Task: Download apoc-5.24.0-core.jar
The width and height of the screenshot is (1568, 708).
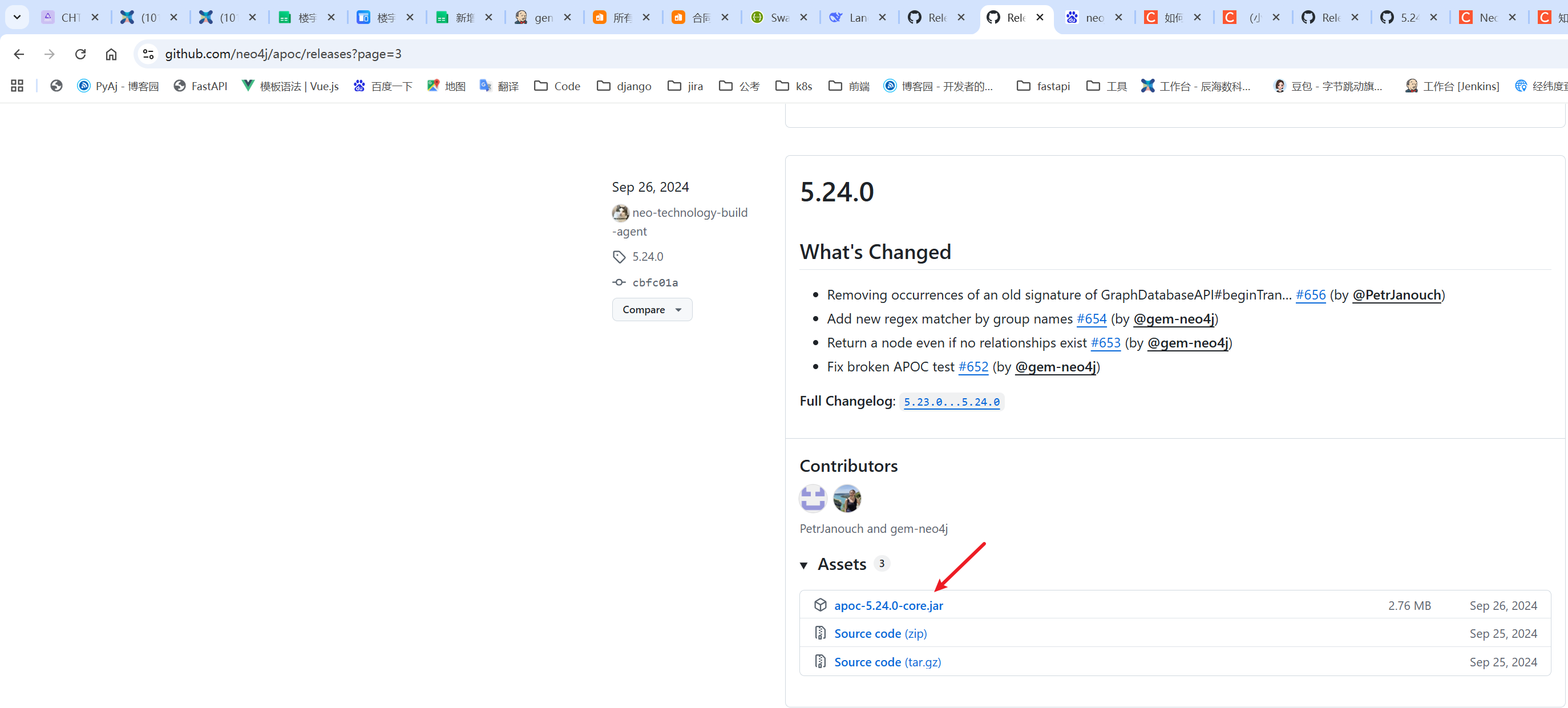Action: coord(888,605)
